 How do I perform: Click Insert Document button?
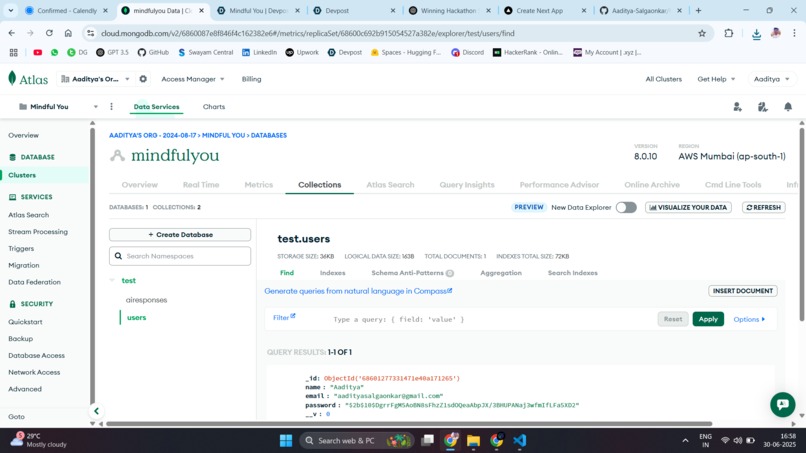[x=743, y=291]
